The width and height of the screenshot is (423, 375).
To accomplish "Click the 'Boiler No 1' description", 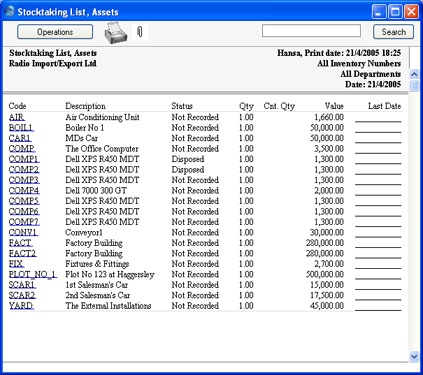I will pos(85,128).
